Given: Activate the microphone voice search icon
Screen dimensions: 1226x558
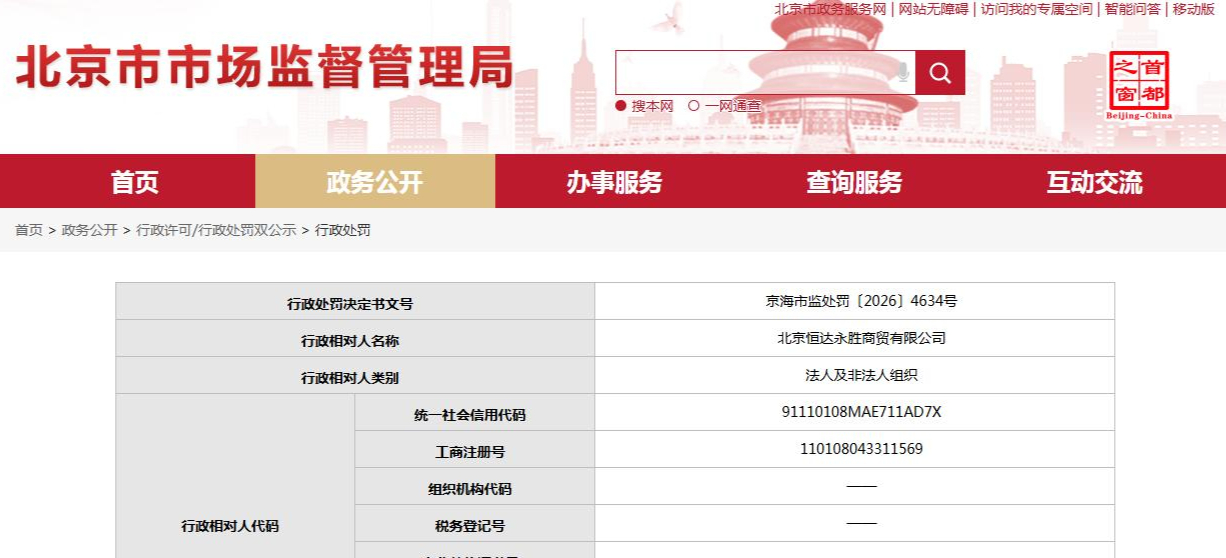Looking at the screenshot, I should click(x=902, y=72).
